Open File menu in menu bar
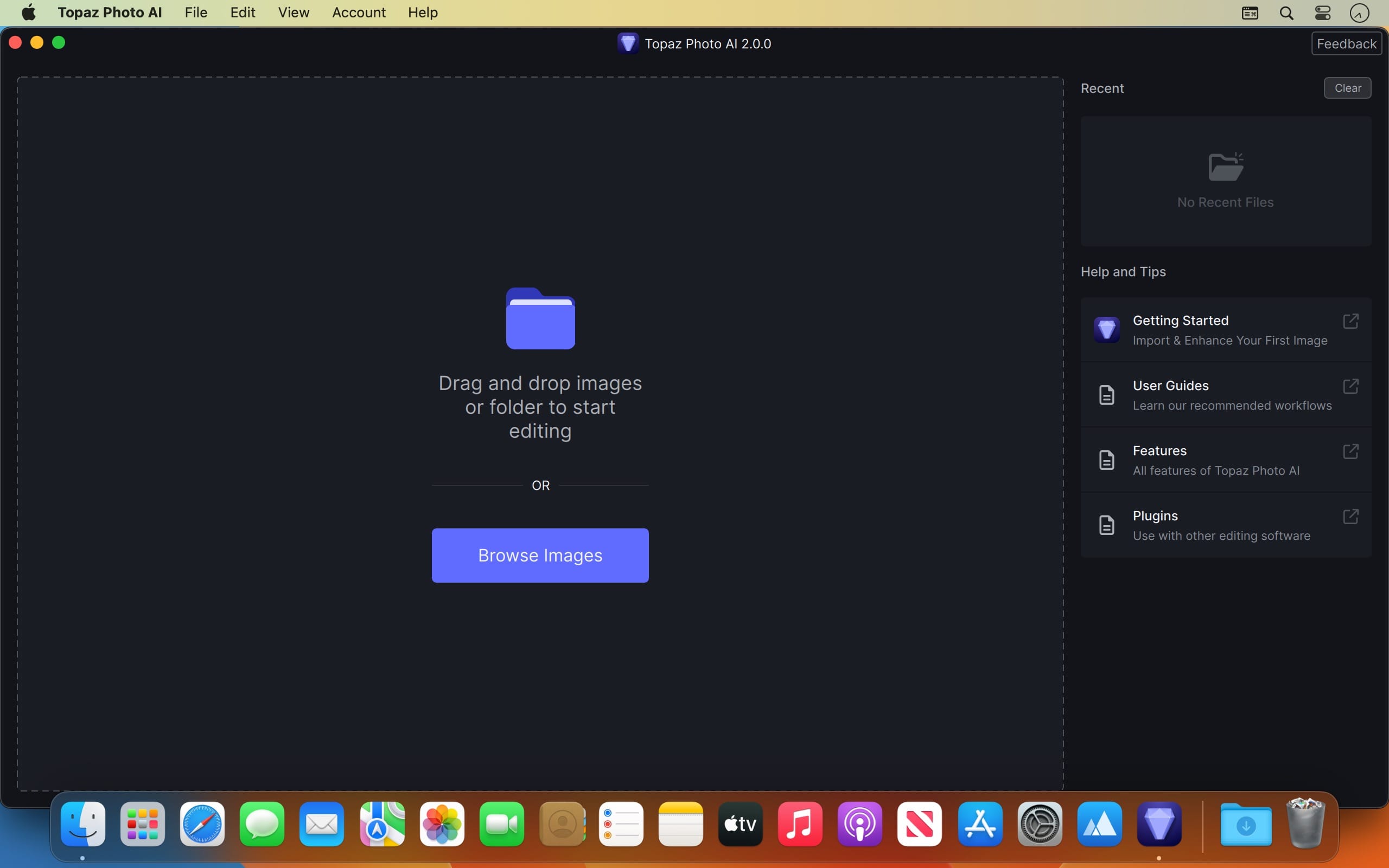 pos(197,12)
